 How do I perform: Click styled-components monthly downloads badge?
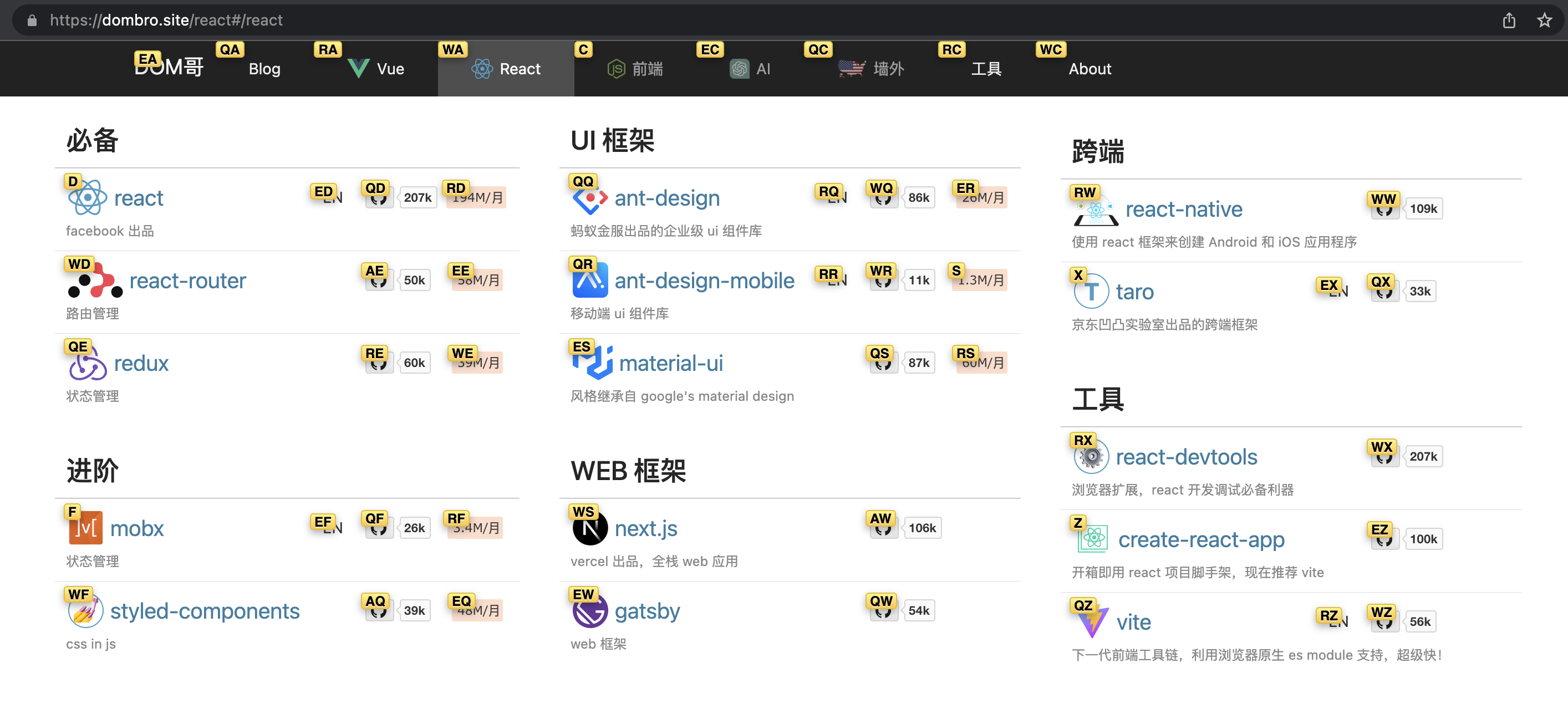pyautogui.click(x=478, y=611)
